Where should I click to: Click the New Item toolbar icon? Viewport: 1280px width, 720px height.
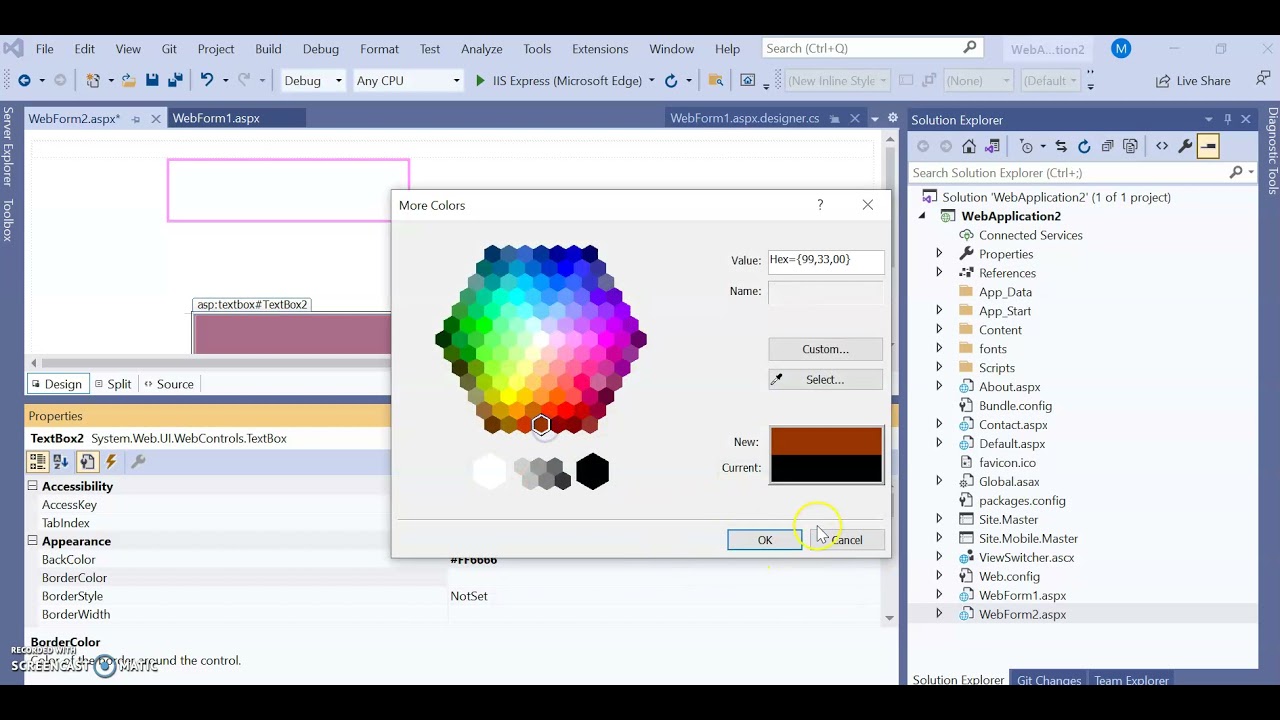[x=93, y=81]
